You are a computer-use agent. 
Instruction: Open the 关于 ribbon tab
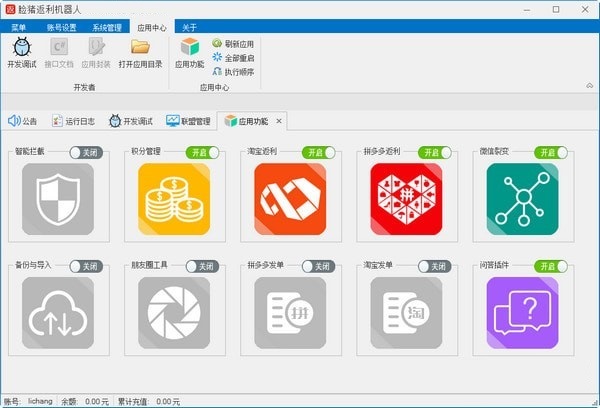pyautogui.click(x=189, y=27)
